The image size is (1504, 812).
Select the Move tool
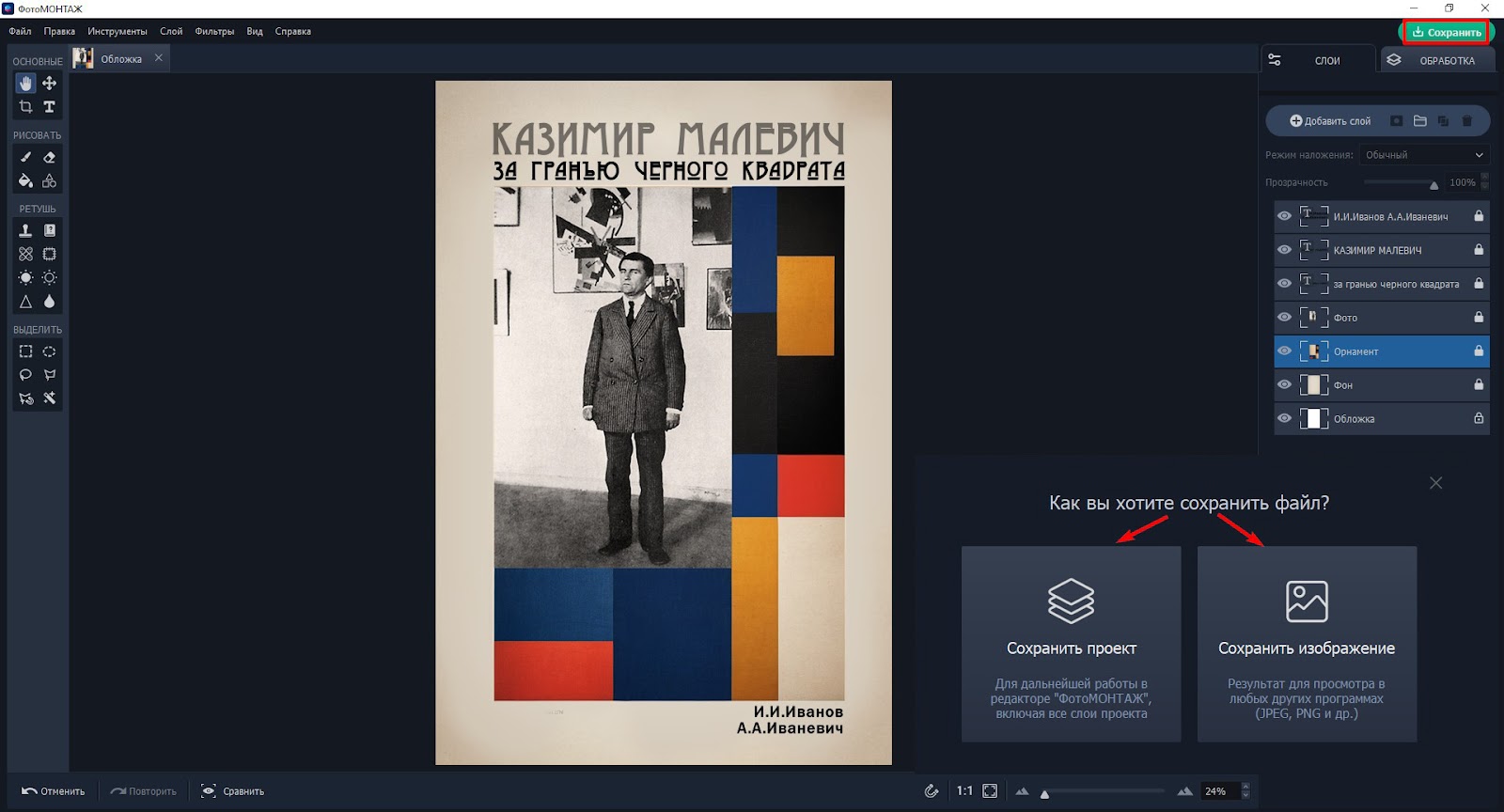(x=50, y=84)
